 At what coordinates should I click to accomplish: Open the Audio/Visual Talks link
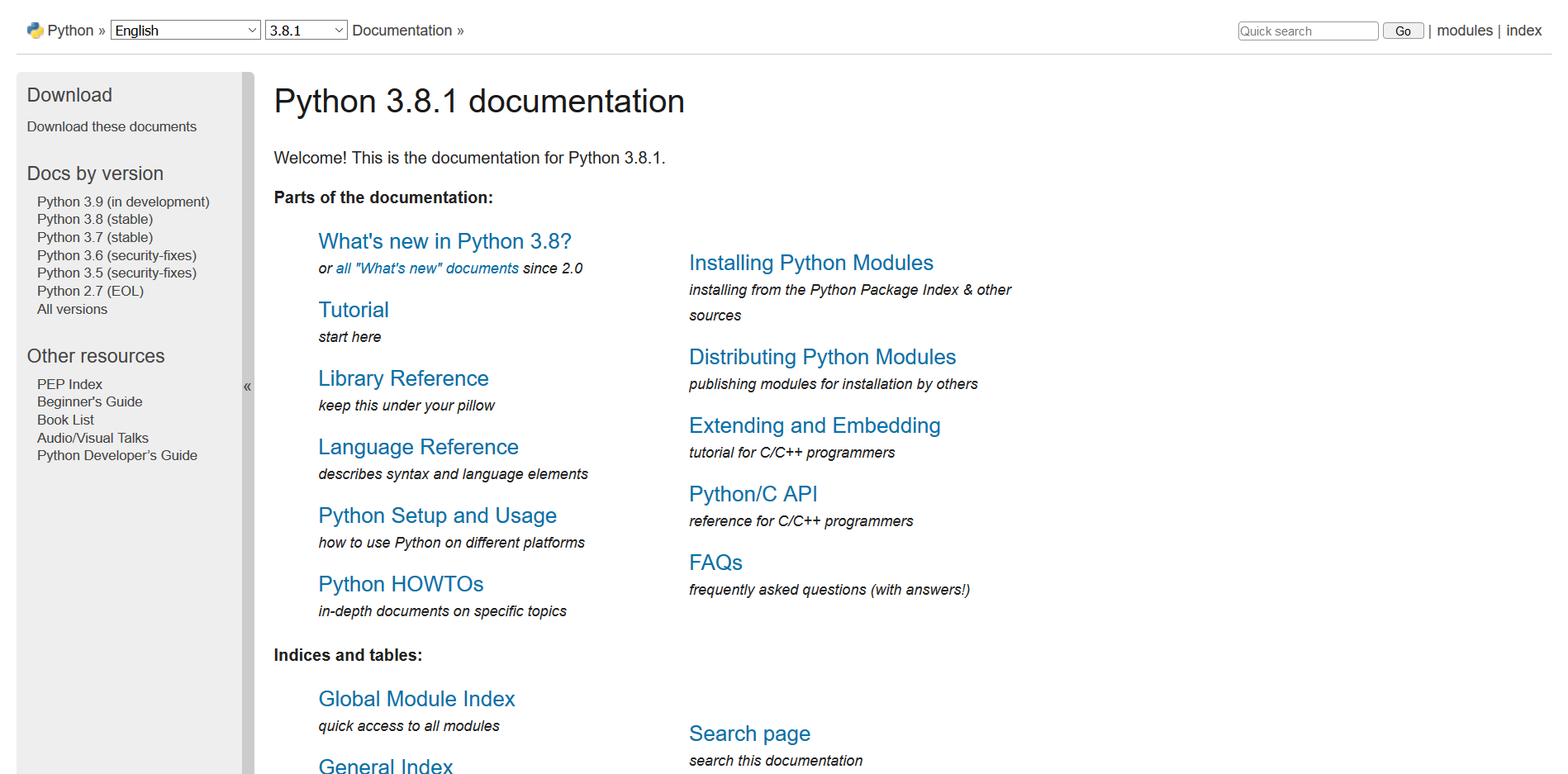point(93,438)
